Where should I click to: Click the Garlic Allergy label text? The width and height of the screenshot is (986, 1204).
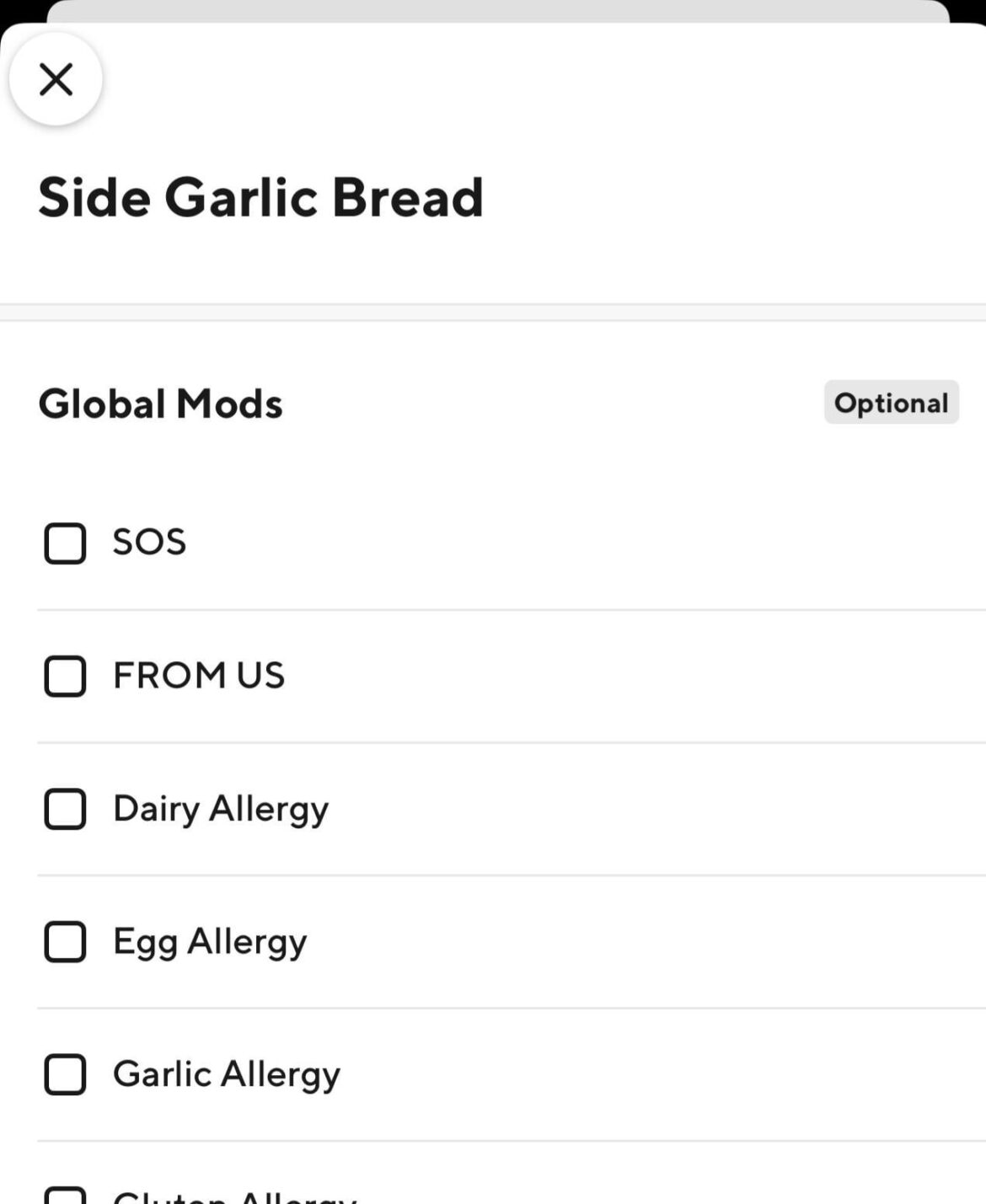pos(226,1073)
